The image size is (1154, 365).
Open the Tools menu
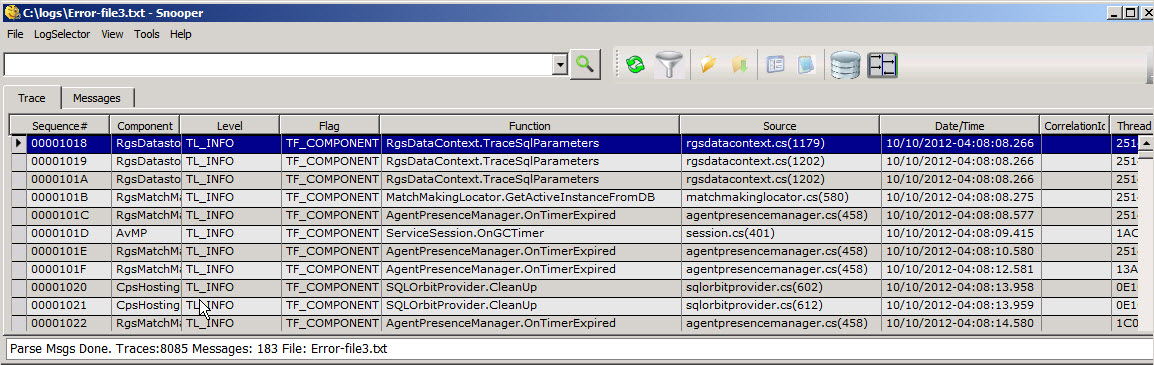point(146,34)
